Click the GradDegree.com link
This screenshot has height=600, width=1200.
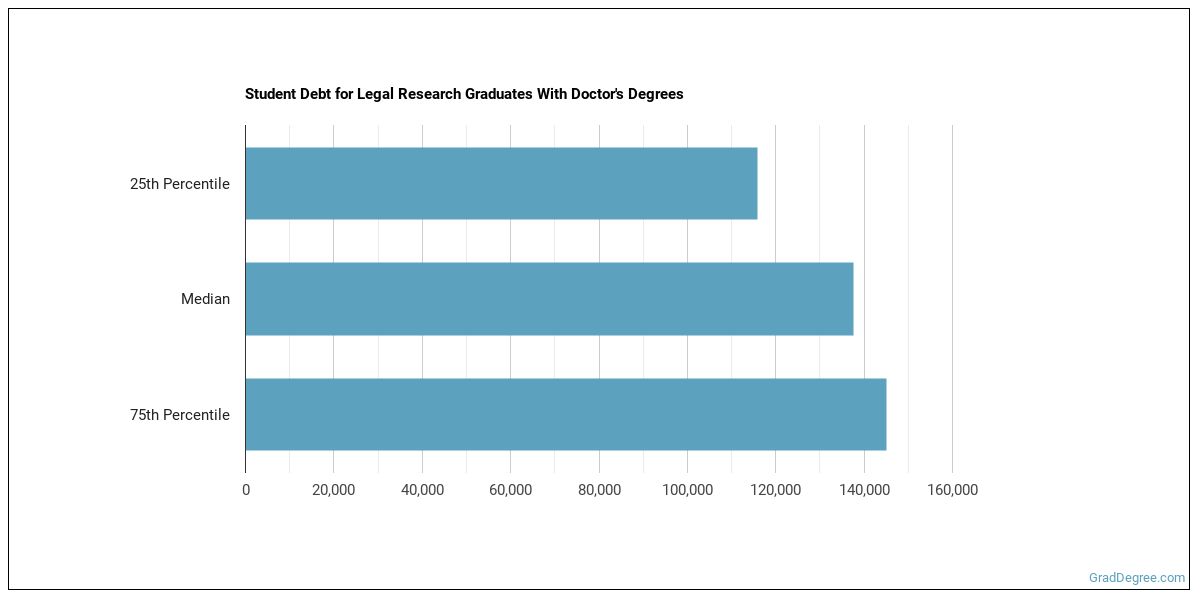pos(1137,577)
